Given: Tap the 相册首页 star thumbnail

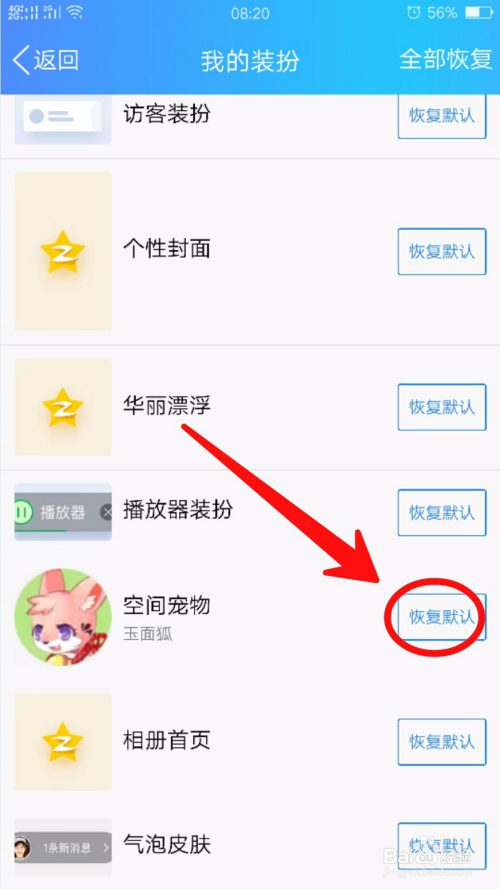Looking at the screenshot, I should 63,742.
